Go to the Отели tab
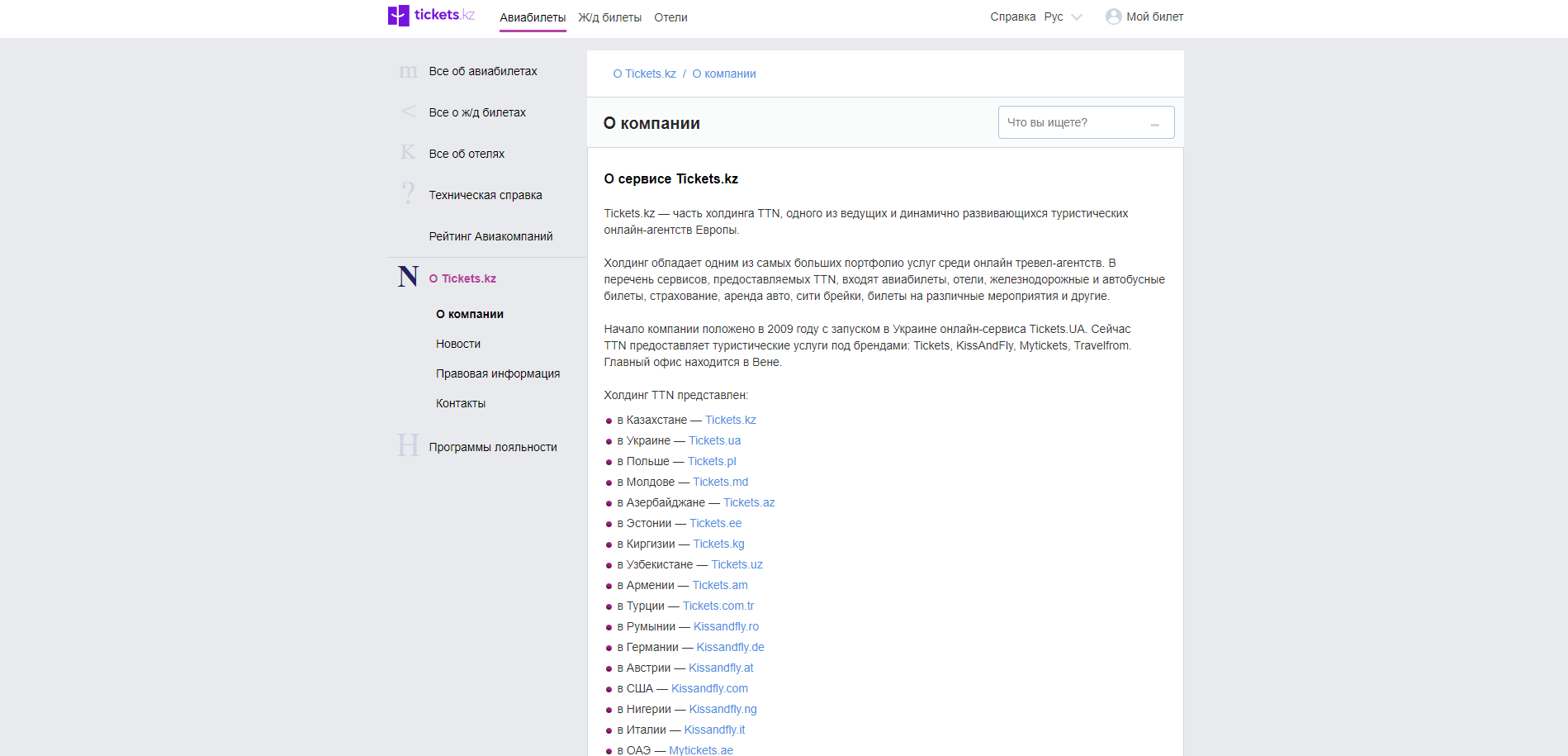Screen dimensions: 1568x756 point(670,17)
